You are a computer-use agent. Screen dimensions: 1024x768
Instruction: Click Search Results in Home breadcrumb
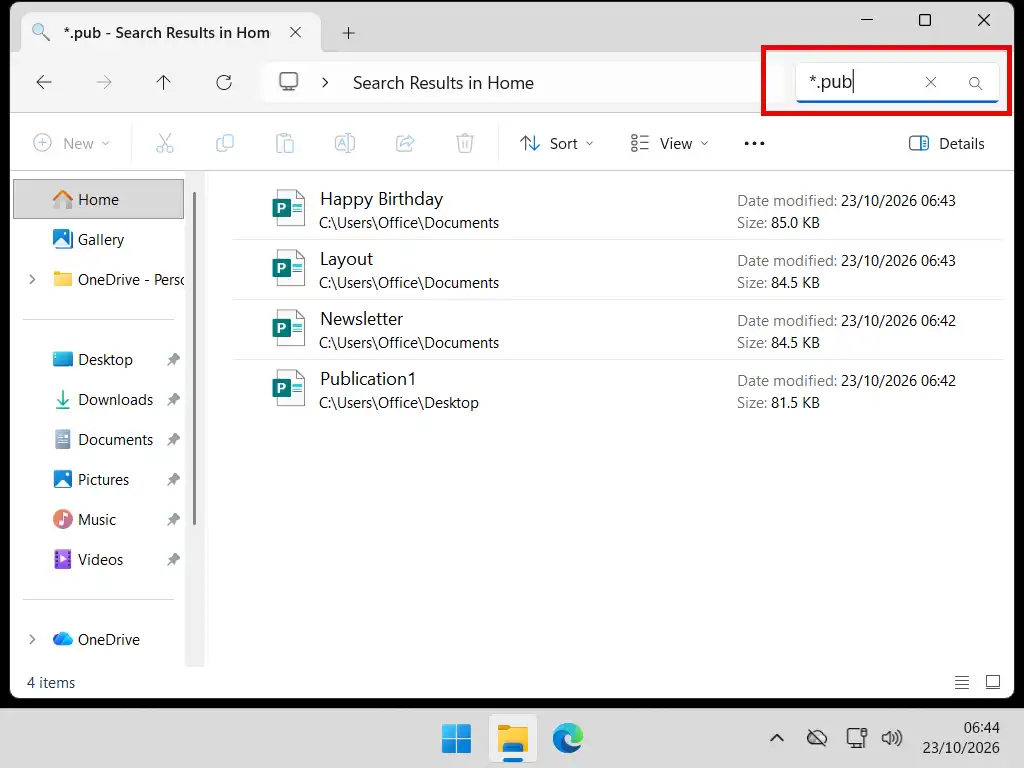[443, 83]
